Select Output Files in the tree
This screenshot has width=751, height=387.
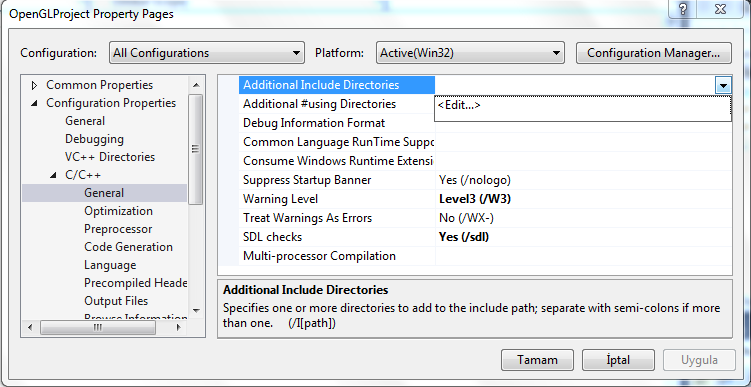pos(116,301)
